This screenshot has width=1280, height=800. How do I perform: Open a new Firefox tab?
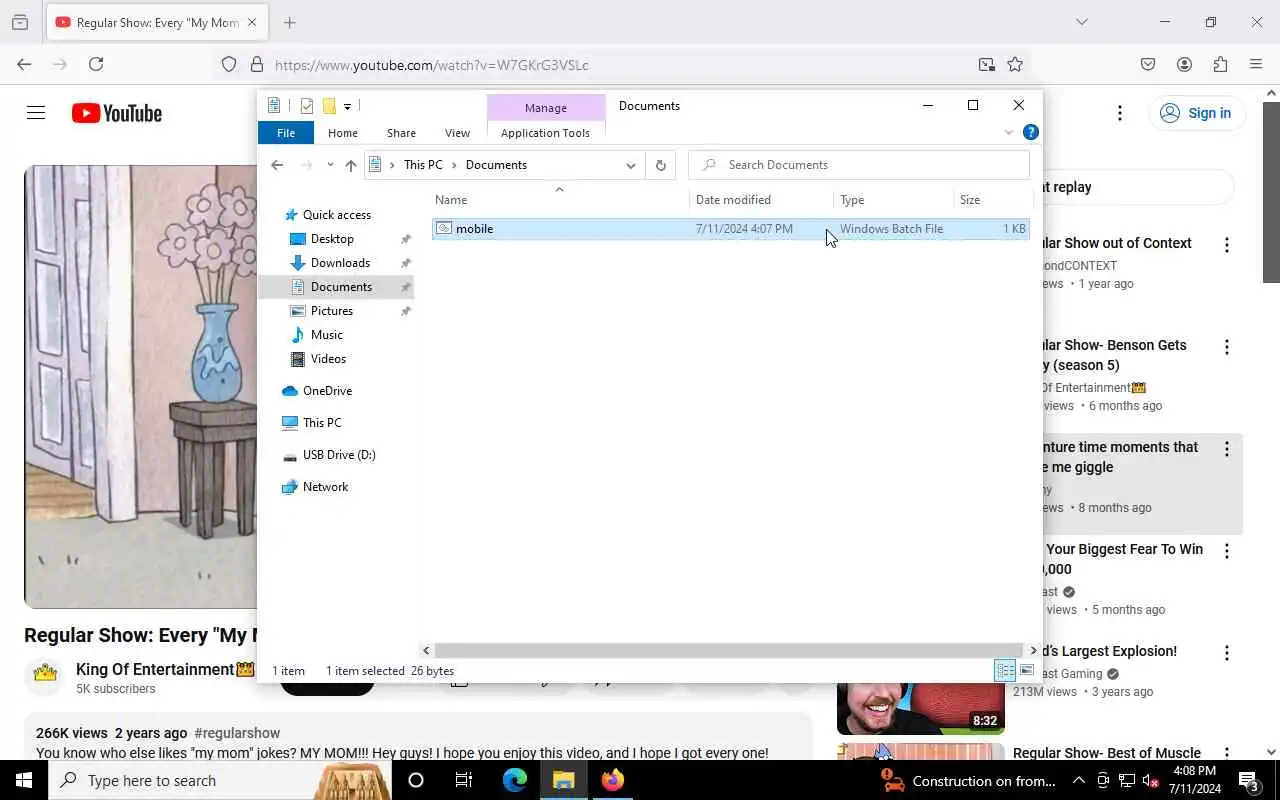[x=290, y=22]
